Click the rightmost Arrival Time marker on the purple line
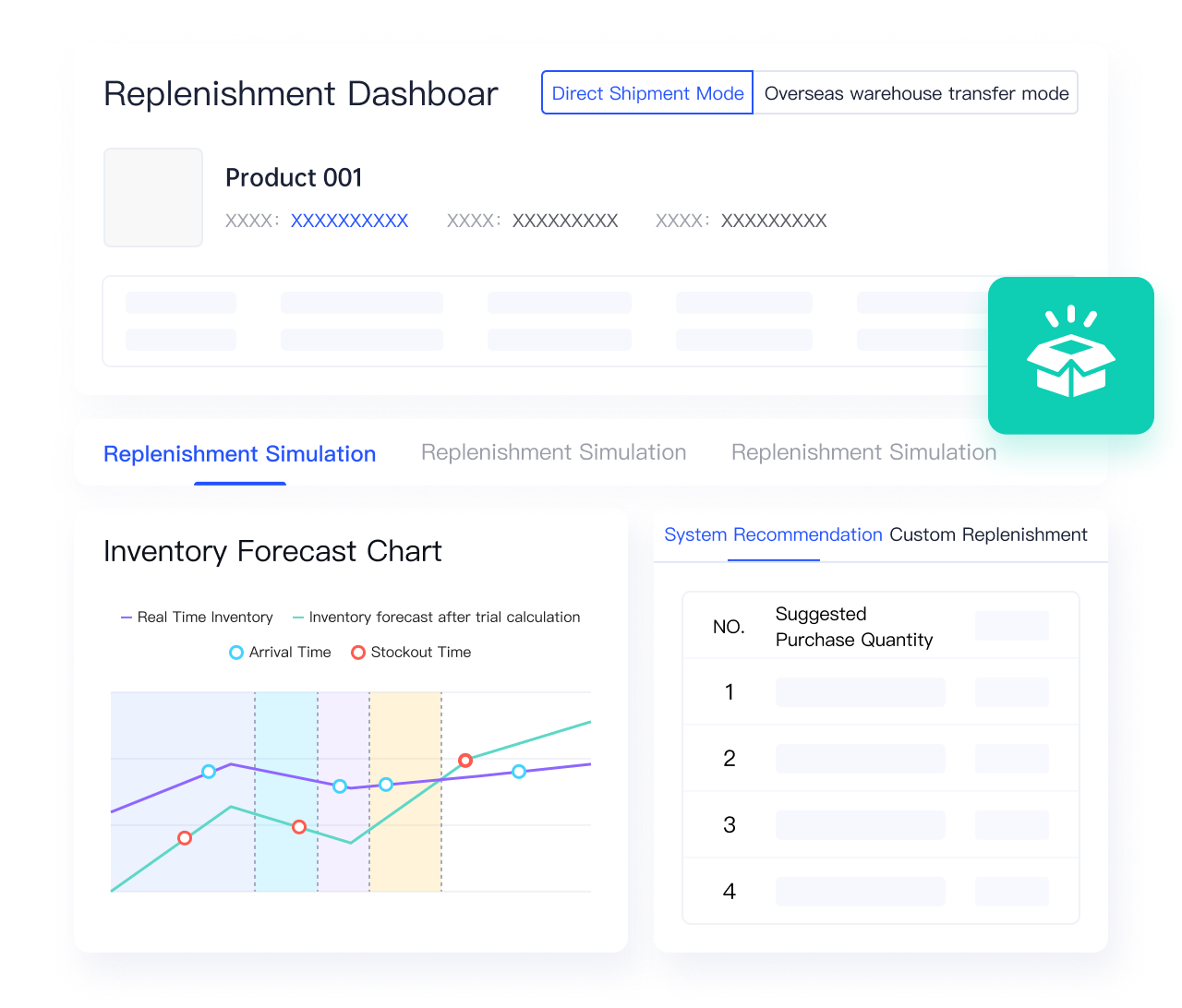This screenshot has height=1008, width=1182. tap(519, 772)
